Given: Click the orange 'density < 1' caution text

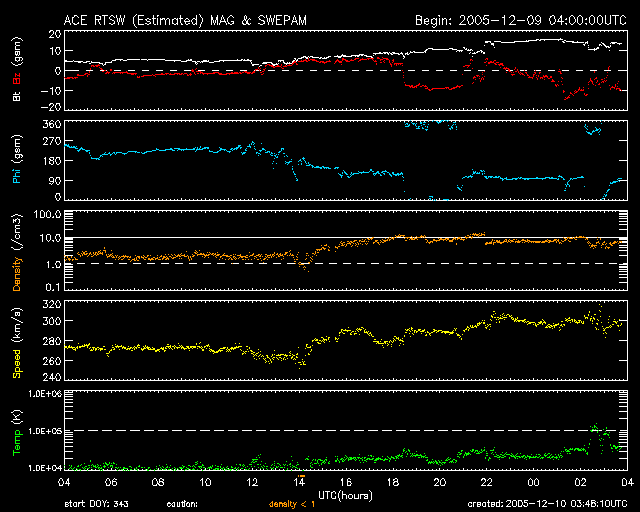Looking at the screenshot, I should click(292, 504).
